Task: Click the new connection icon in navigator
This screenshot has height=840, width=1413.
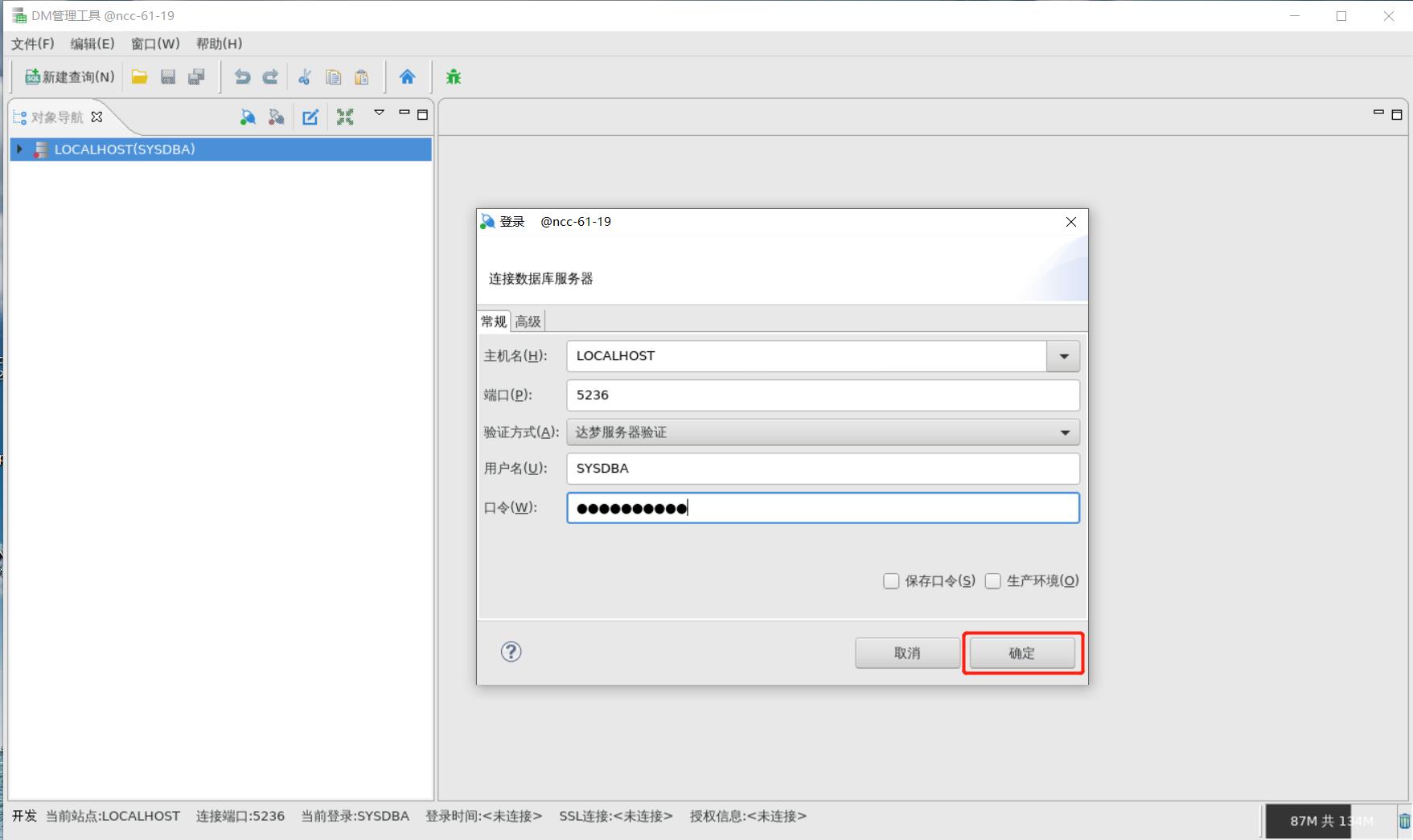Action: pos(248,117)
